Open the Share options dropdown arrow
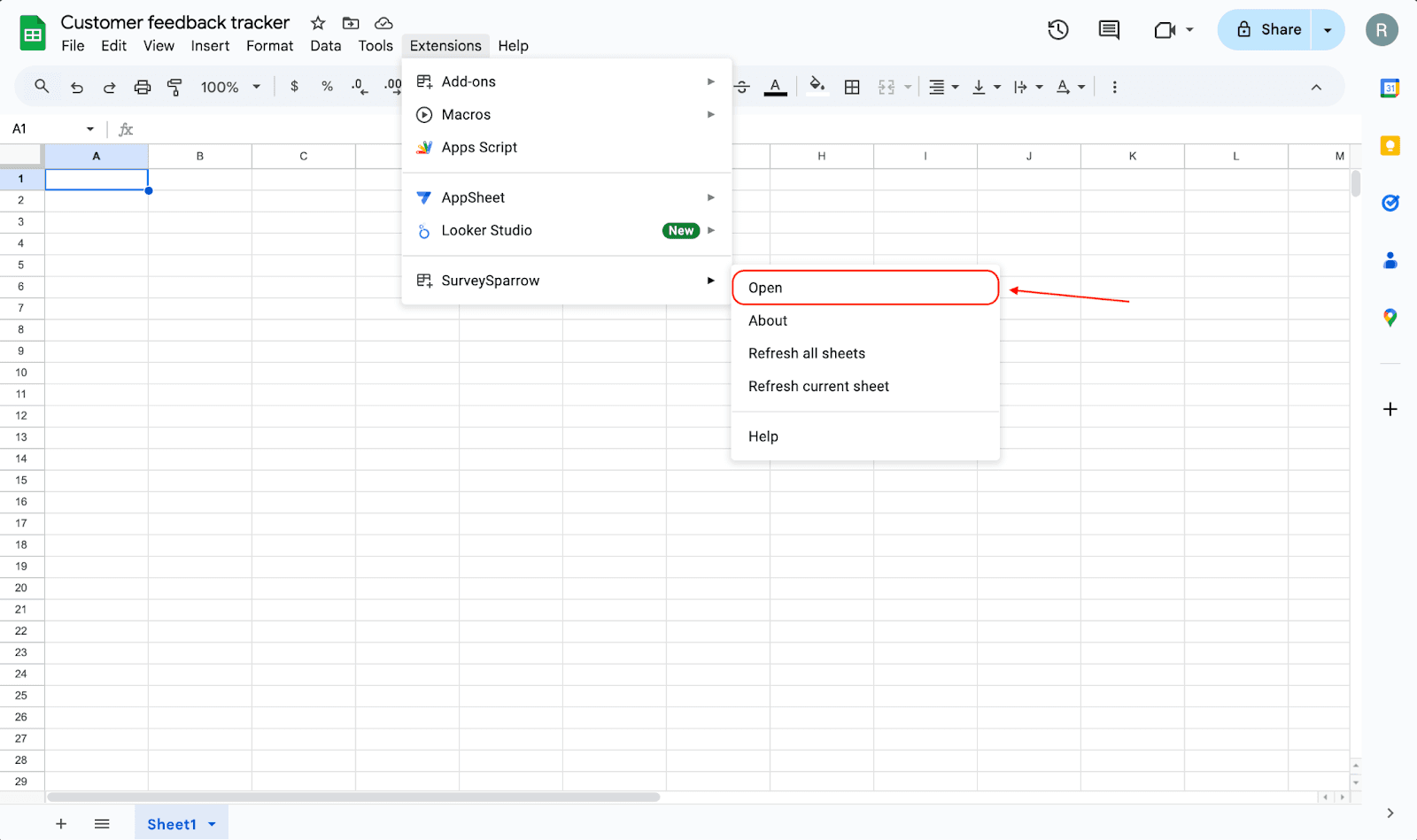This screenshot has height=840, width=1417. point(1328,30)
